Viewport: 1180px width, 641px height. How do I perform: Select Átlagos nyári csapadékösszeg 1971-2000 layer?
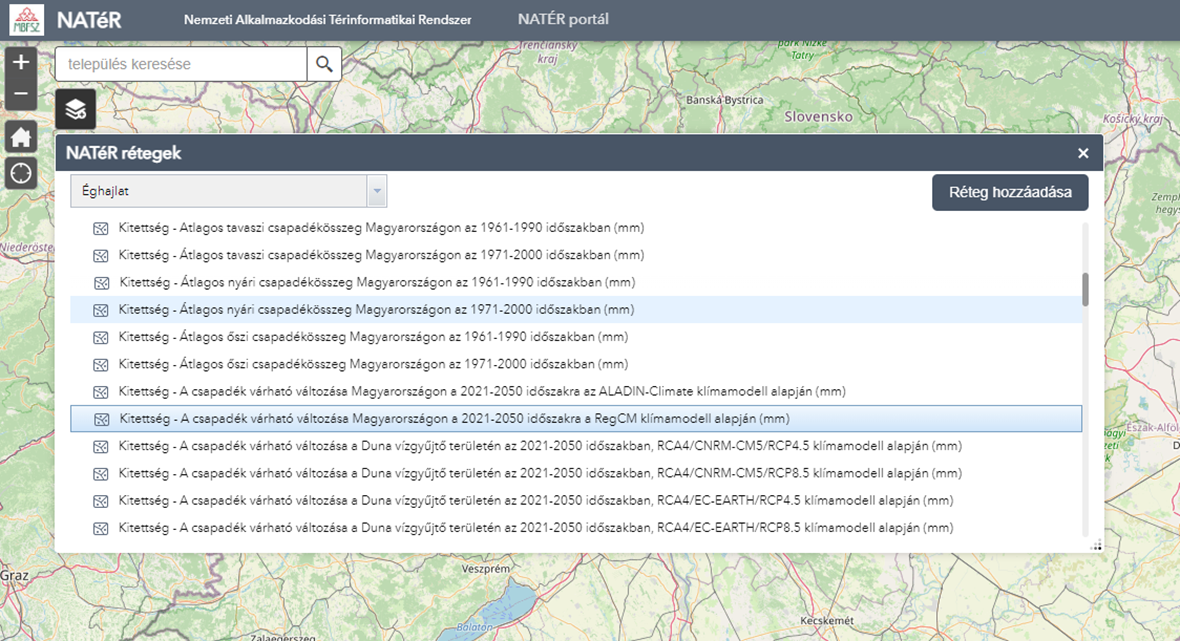376,309
